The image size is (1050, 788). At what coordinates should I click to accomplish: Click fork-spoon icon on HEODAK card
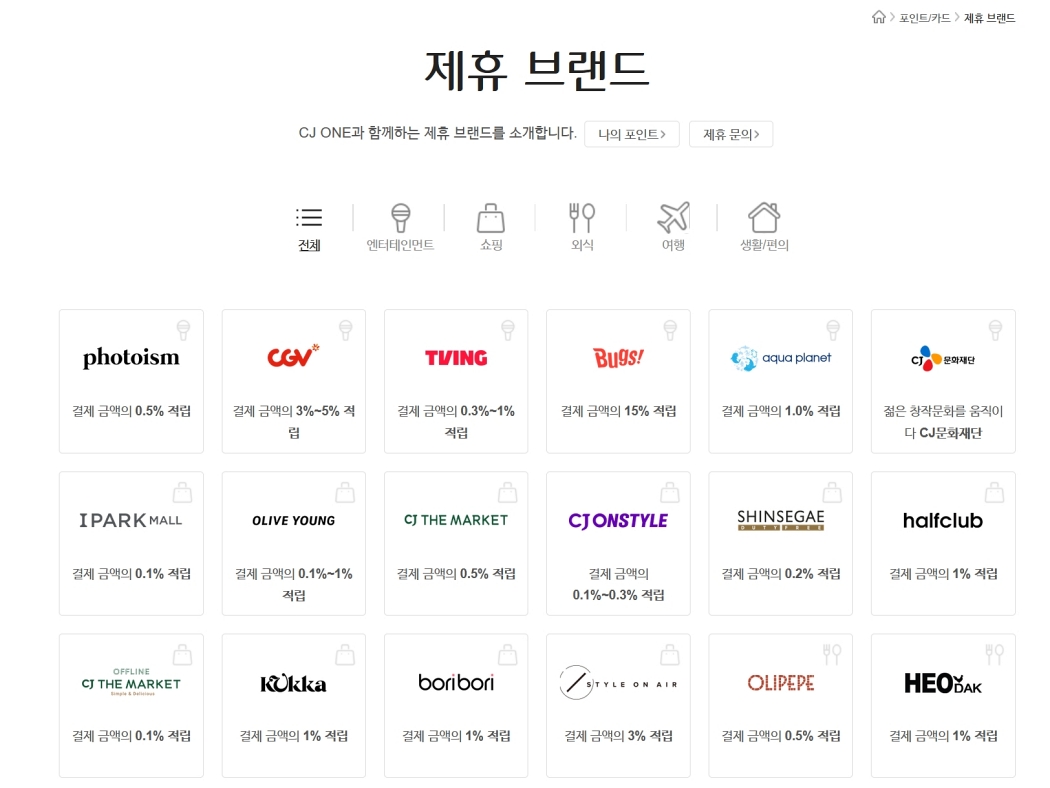pos(994,654)
